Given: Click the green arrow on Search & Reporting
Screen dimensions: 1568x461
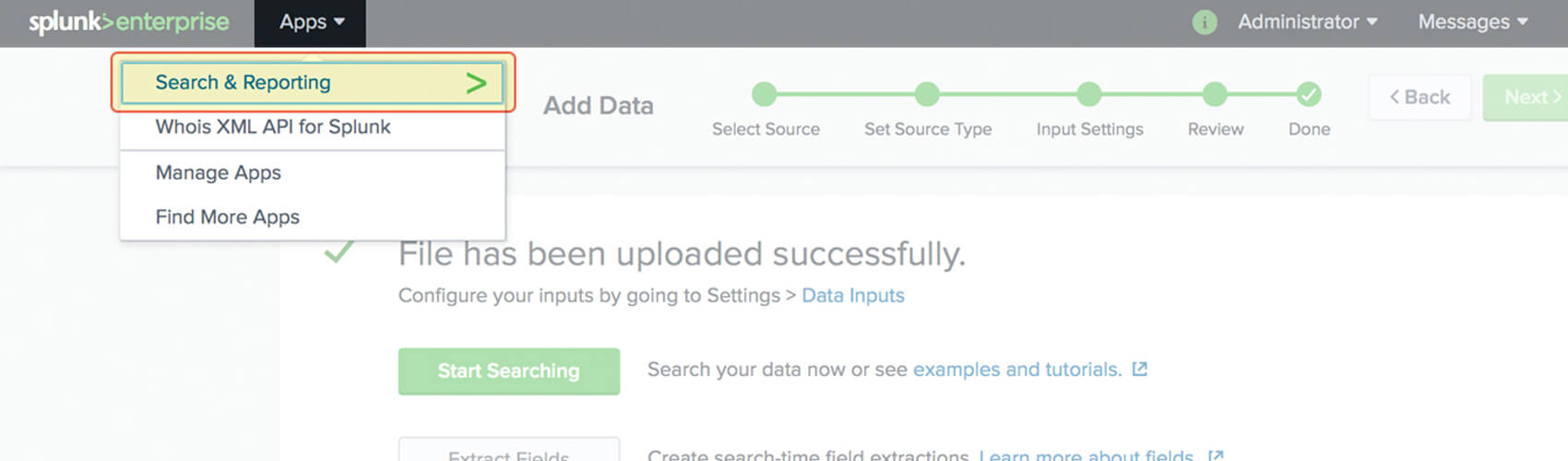Looking at the screenshot, I should click(x=476, y=83).
